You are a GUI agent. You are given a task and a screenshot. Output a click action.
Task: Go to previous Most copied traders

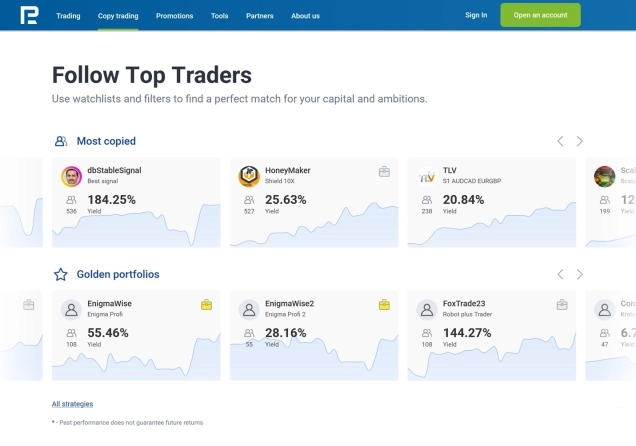pyautogui.click(x=560, y=141)
